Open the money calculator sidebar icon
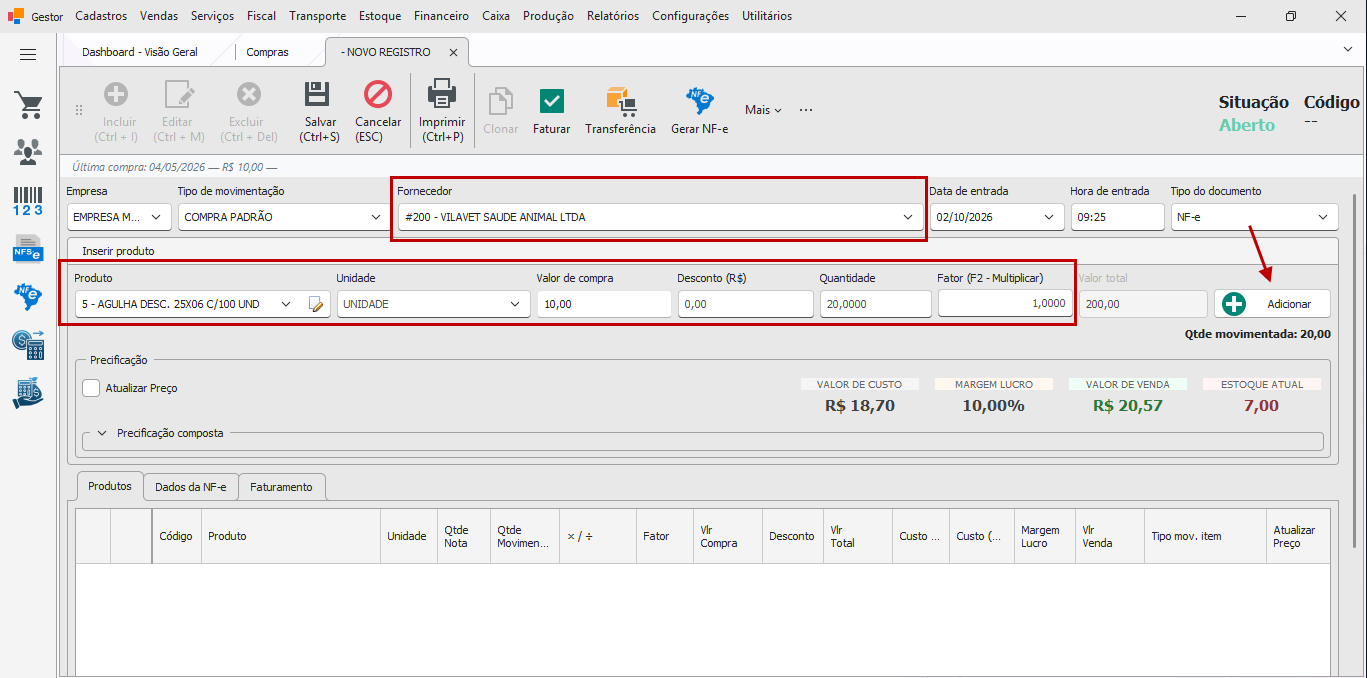 pos(28,345)
